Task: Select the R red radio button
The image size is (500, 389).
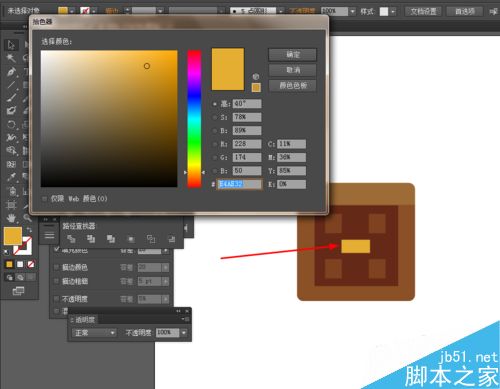Action: point(215,144)
